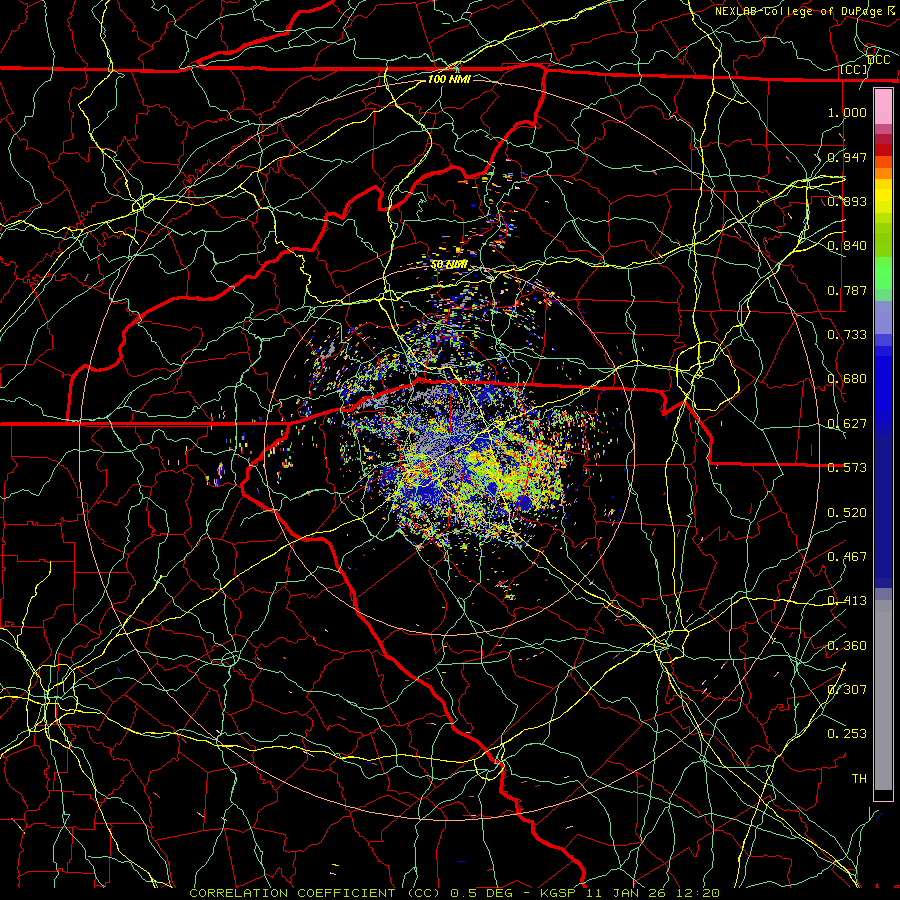The image size is (900, 900).
Task: Pick the red segment of the color bar
Action: tap(883, 150)
